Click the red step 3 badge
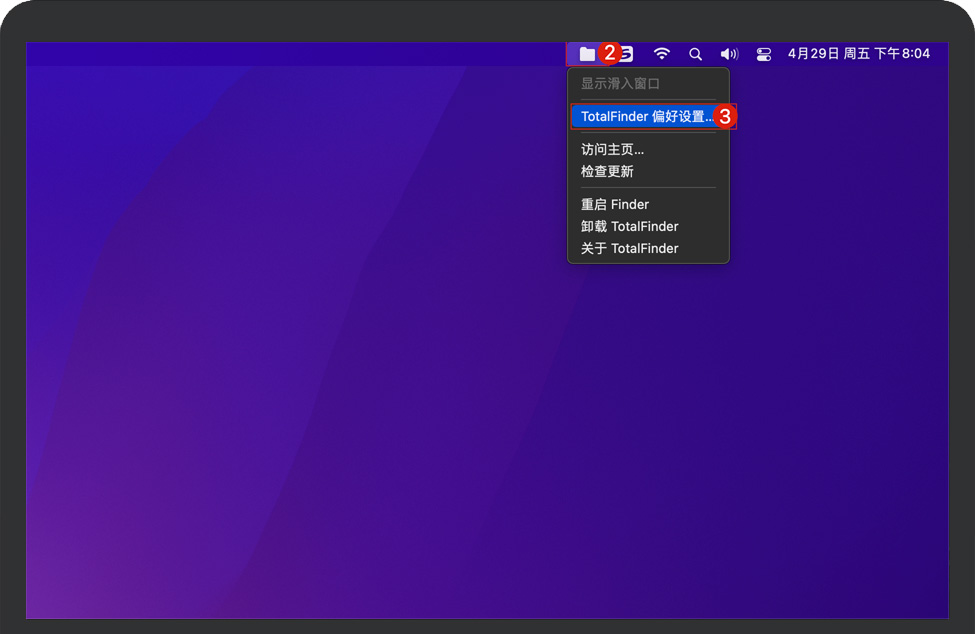Screen dimensions: 975x634 (726, 117)
